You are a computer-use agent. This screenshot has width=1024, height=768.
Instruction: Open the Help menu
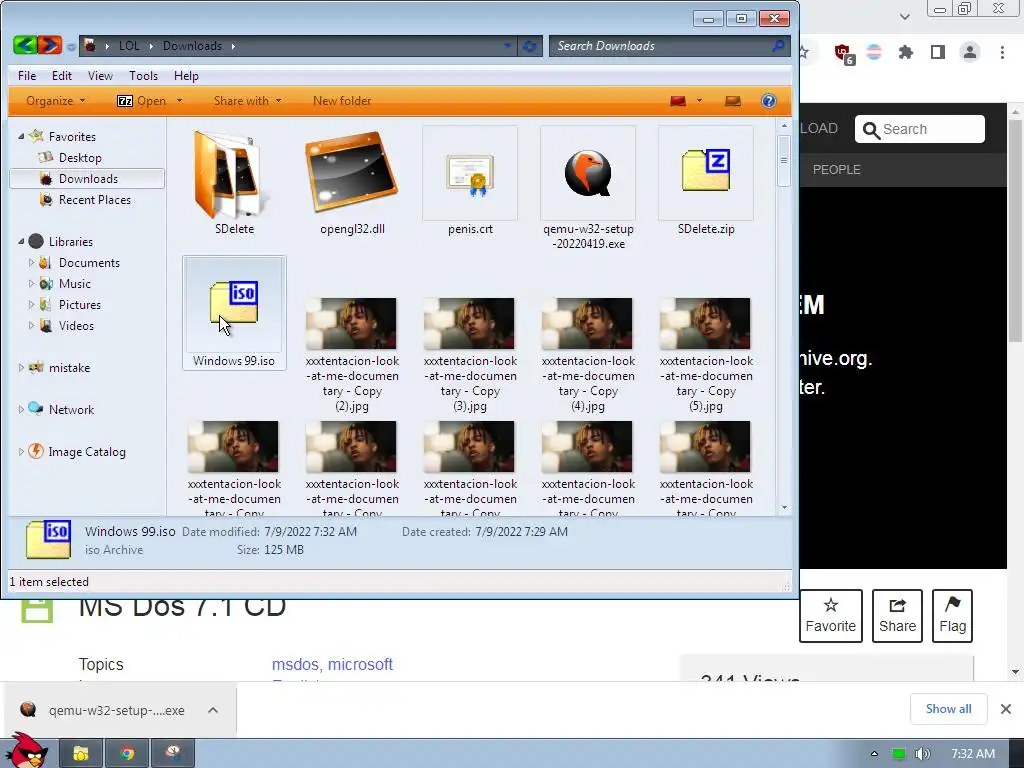coord(186,76)
